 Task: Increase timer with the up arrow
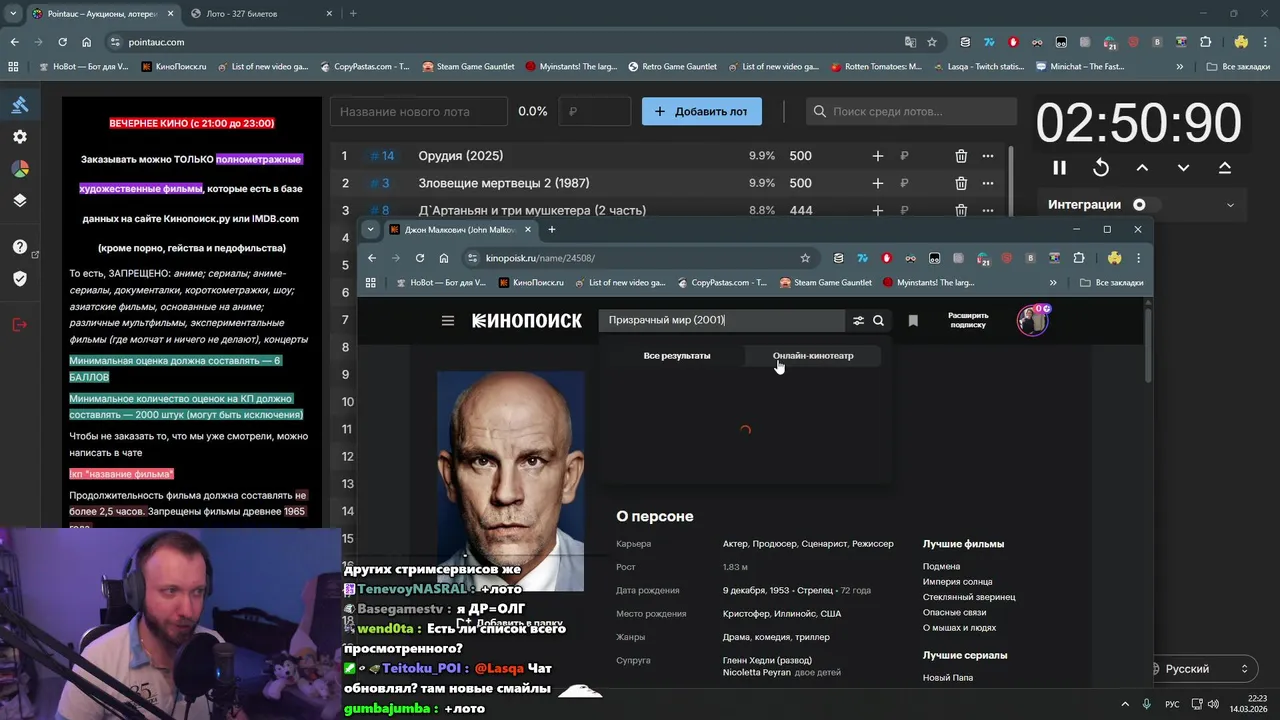(x=1142, y=168)
